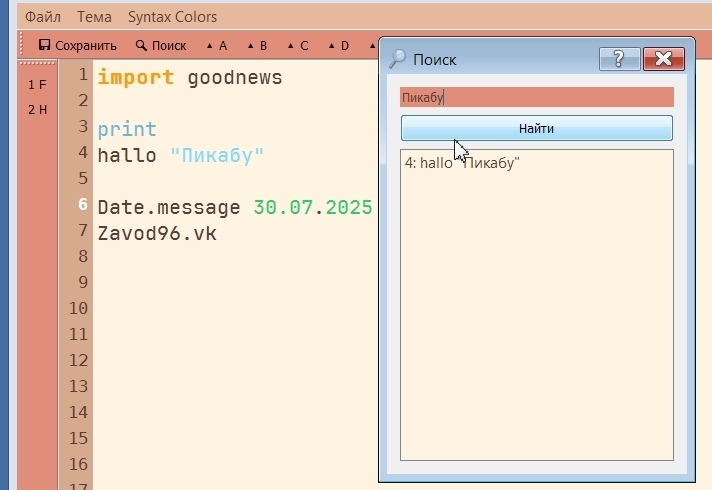The width and height of the screenshot is (712, 490).
Task: Click the Пикабу search input field
Action: tap(536, 97)
